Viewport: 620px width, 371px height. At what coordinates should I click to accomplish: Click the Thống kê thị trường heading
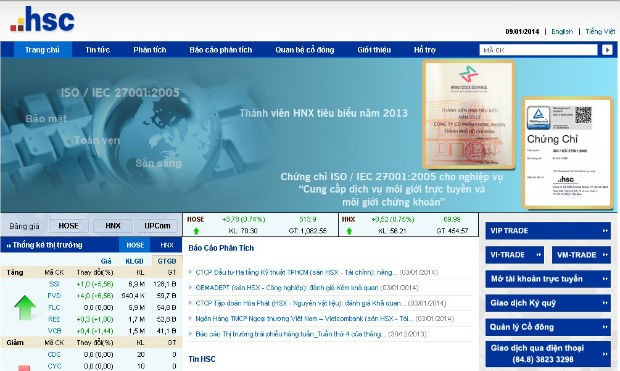tap(47, 245)
